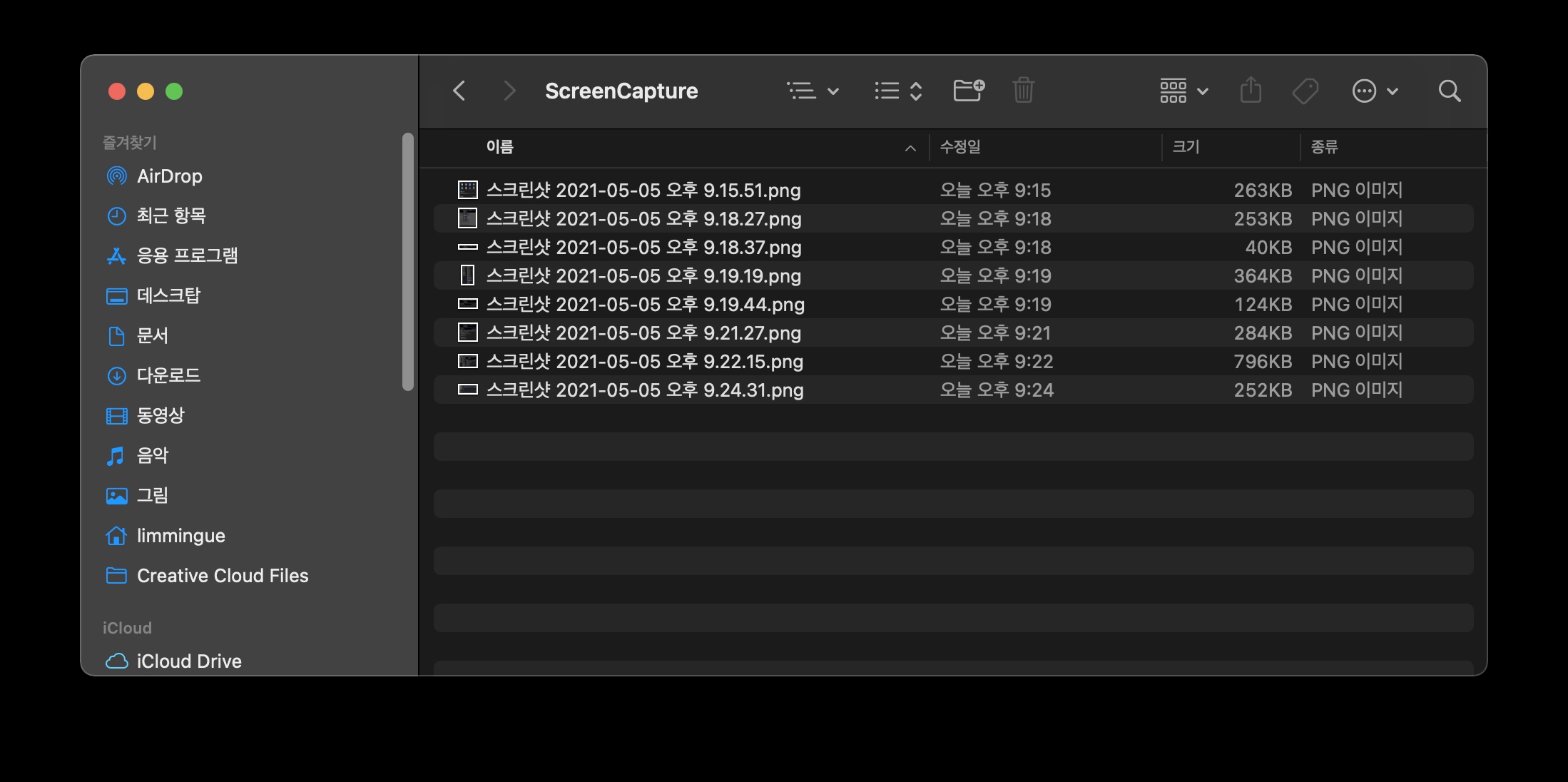
Task: Click the forward navigation arrow
Action: point(509,91)
